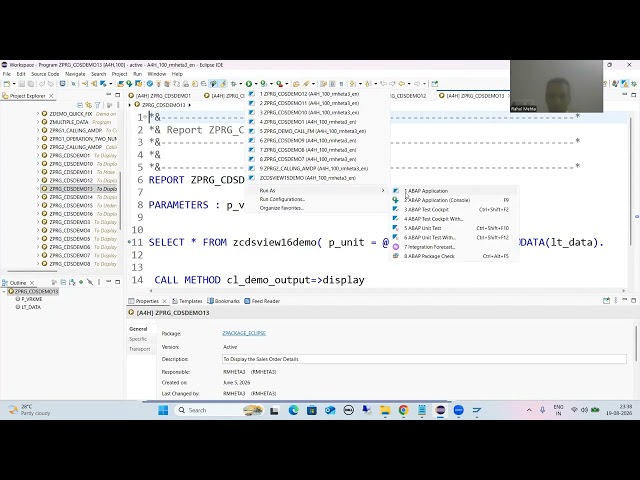Viewport: 640px width, 480px height.
Task: Click the Collapse All icon in Project Explorer
Action: pyautogui.click(x=80, y=105)
